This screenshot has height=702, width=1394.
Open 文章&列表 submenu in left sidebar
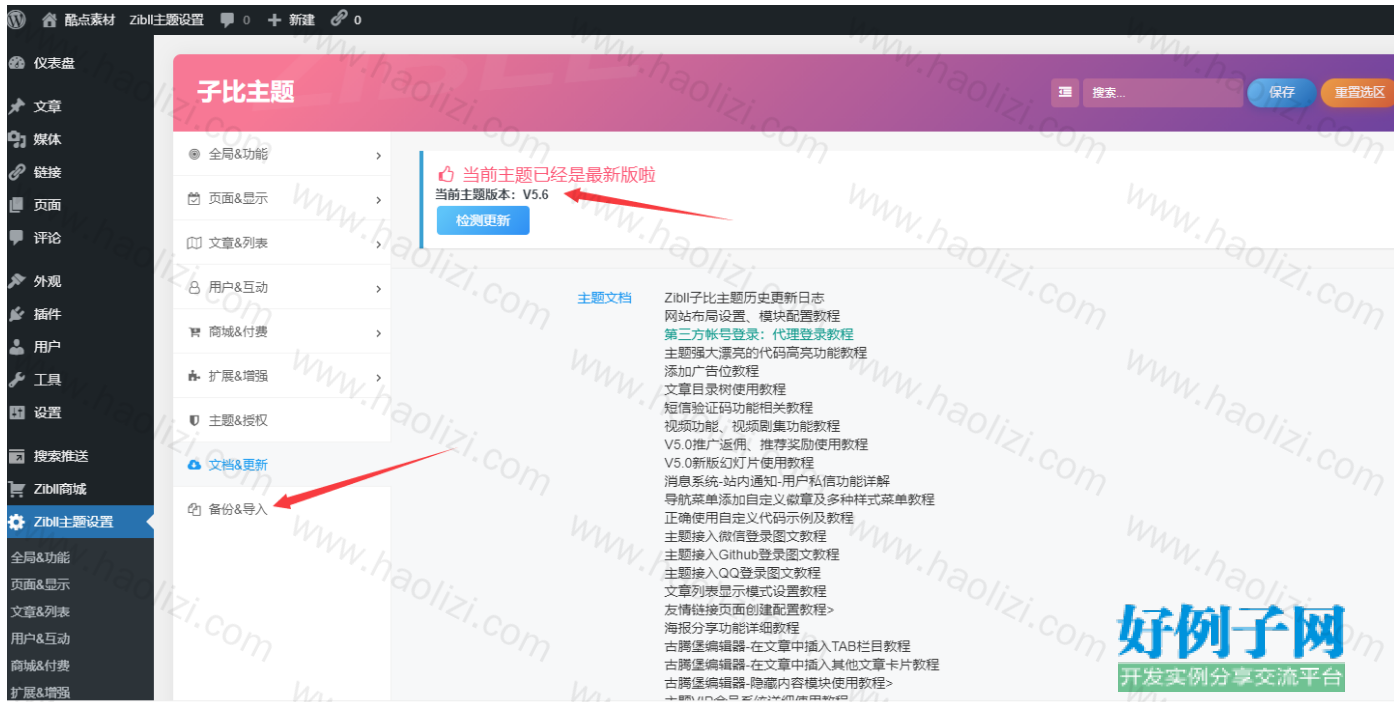point(40,612)
